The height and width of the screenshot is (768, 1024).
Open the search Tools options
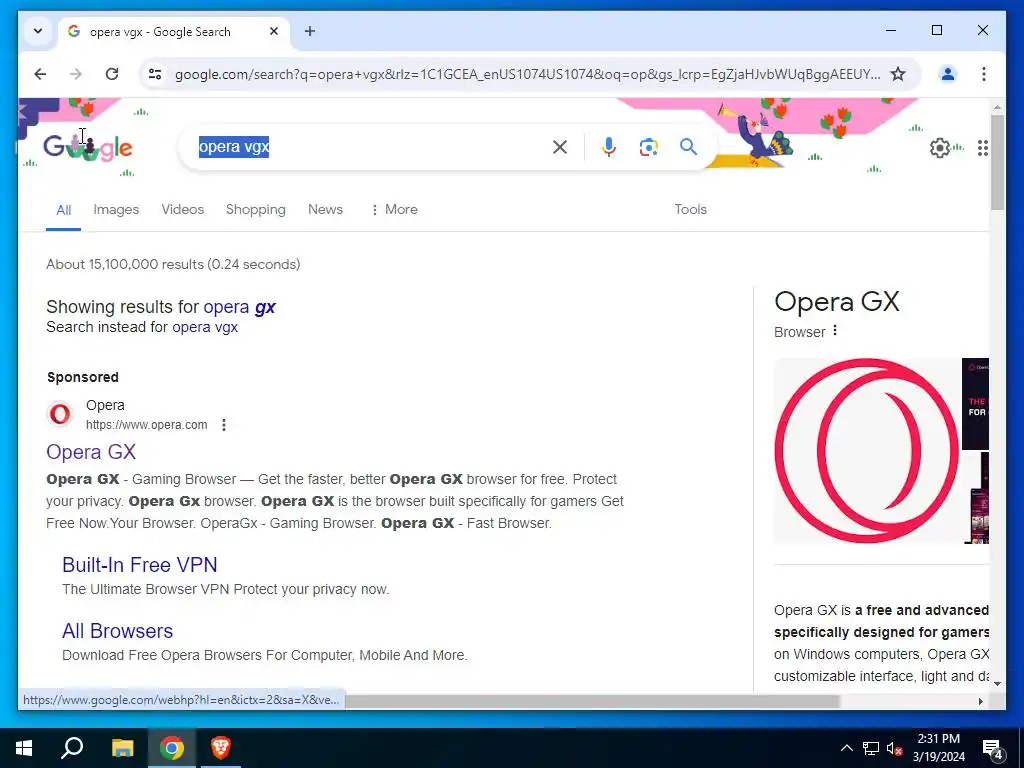point(690,210)
